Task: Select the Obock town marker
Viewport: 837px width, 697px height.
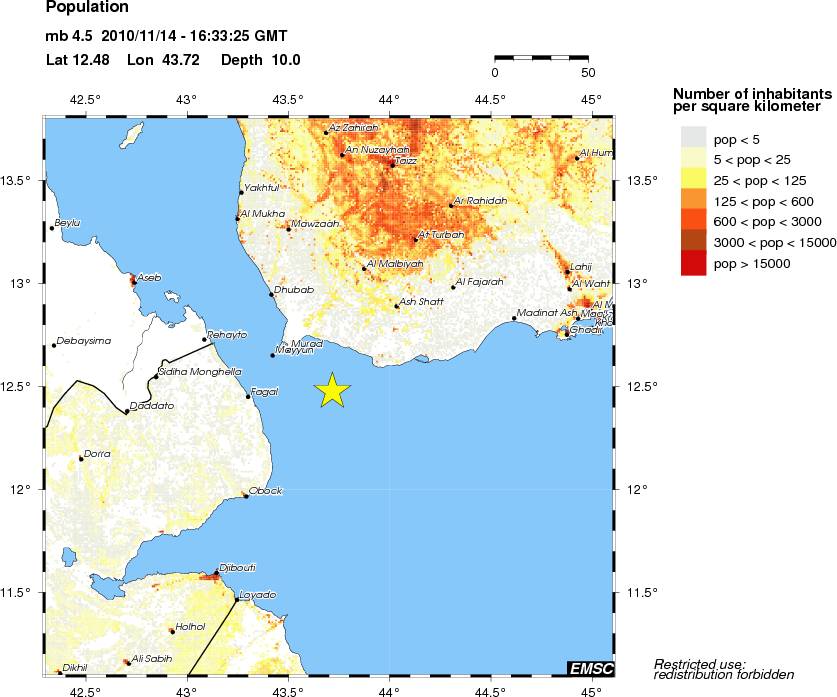Action: (247, 496)
